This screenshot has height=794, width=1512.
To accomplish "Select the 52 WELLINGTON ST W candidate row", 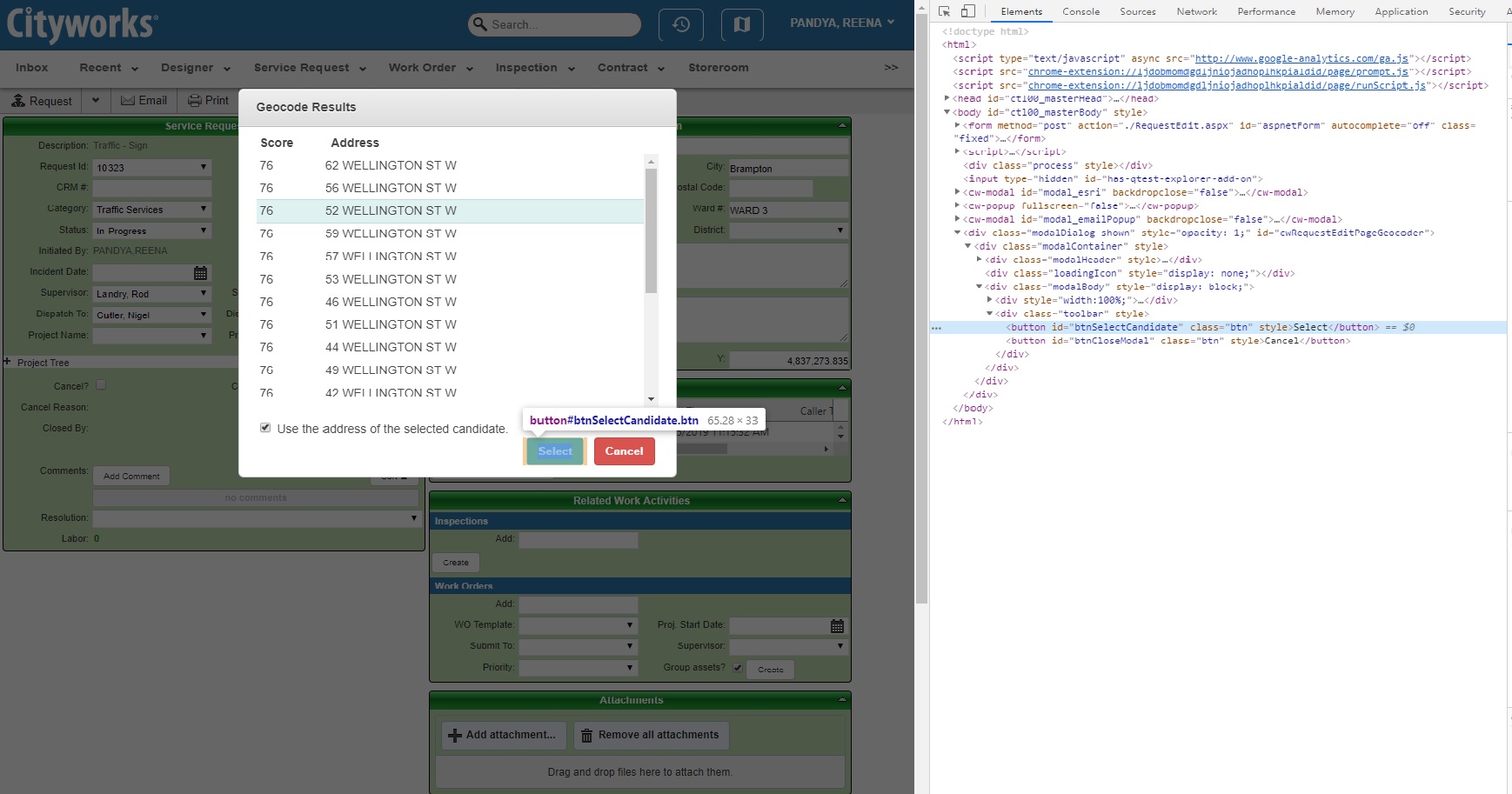I will click(390, 210).
